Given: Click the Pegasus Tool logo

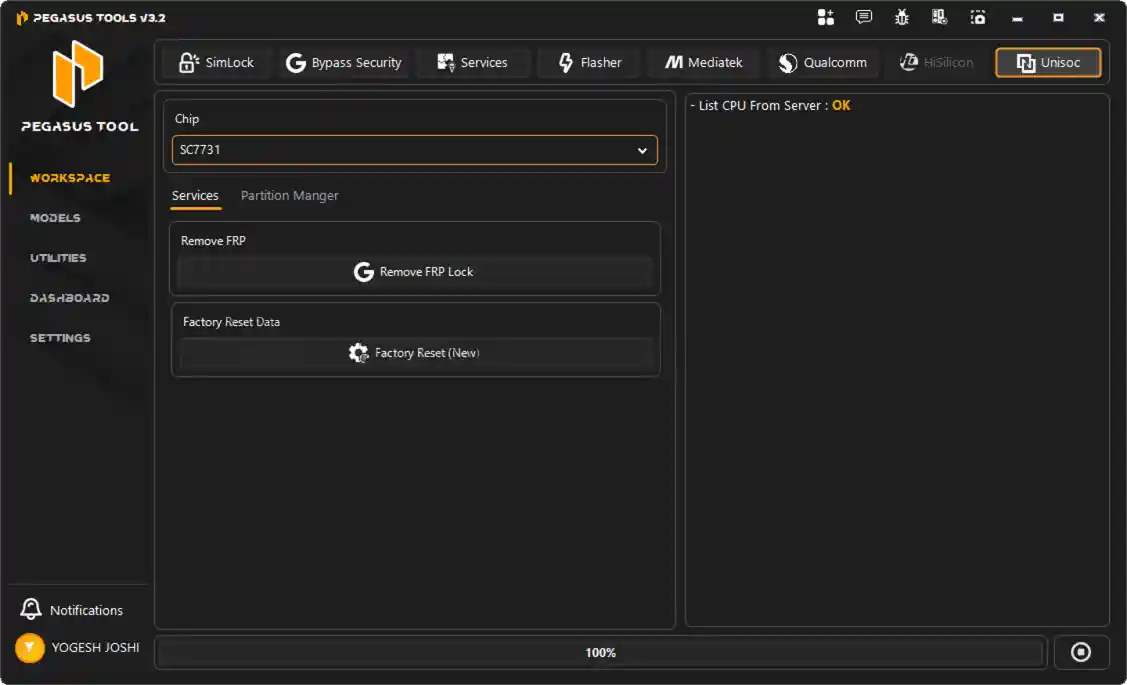Looking at the screenshot, I should [x=78, y=73].
